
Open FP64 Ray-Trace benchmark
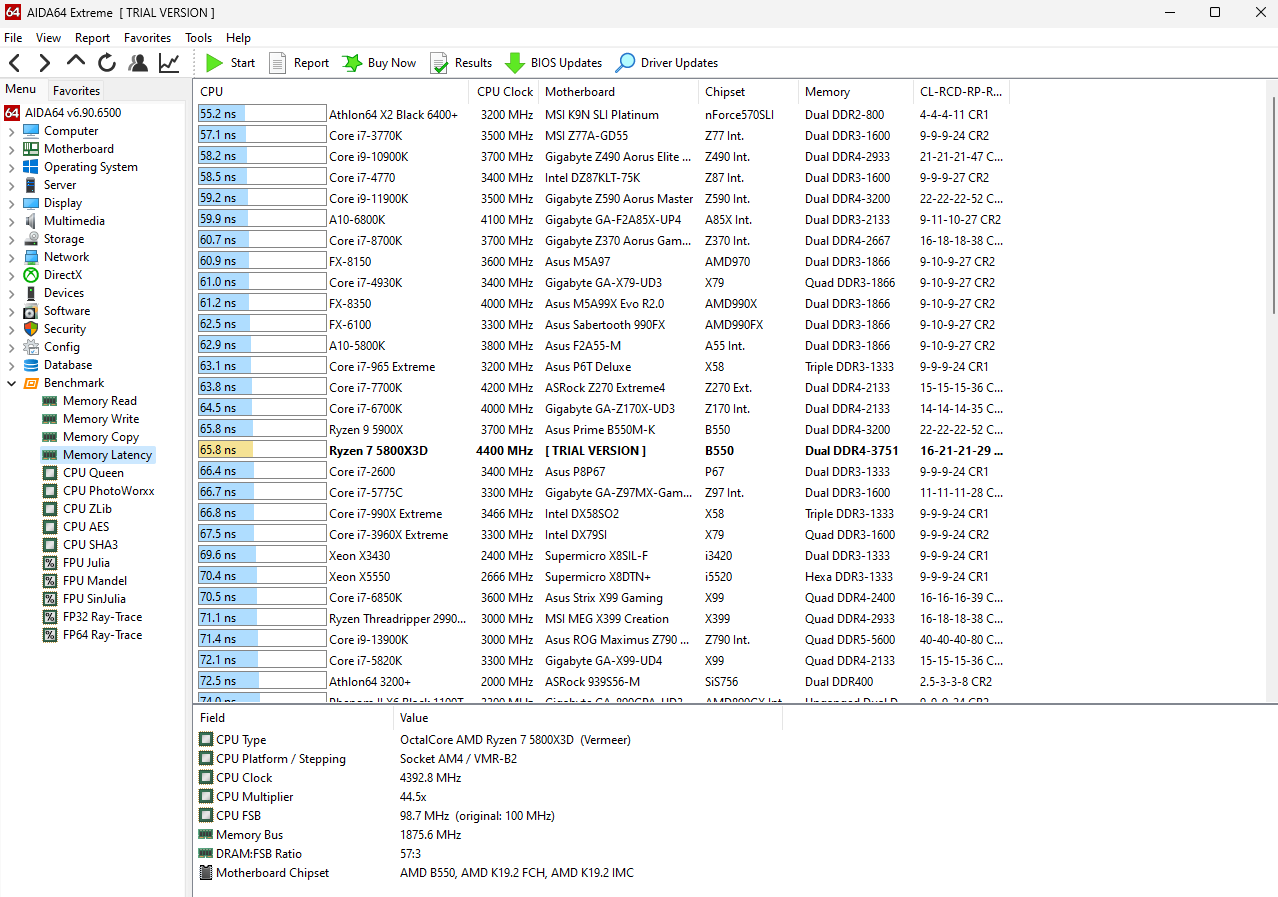[93, 635]
